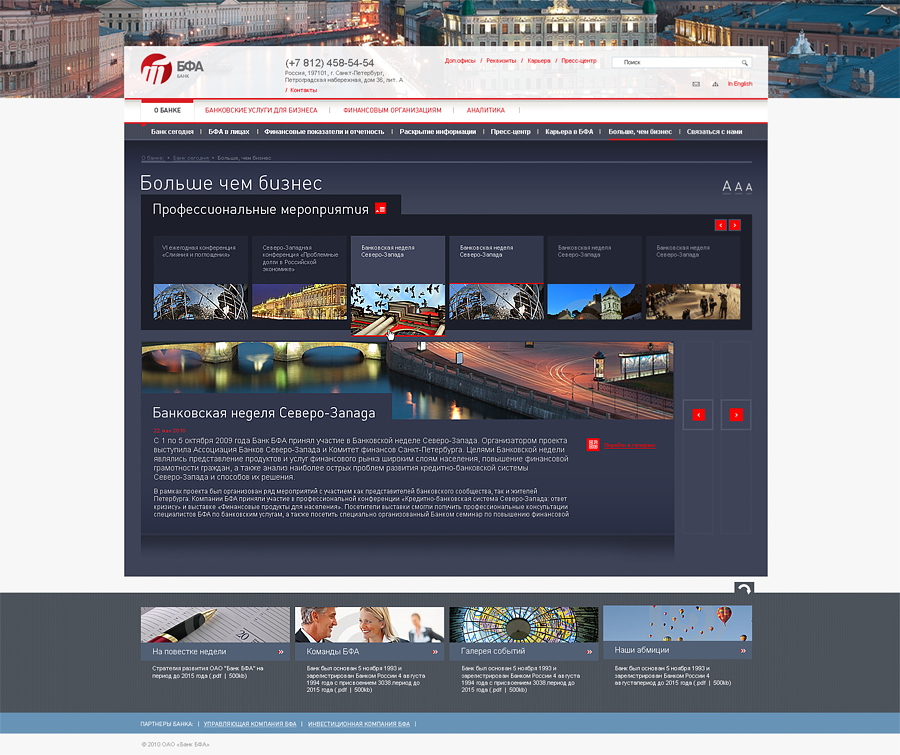The image size is (900, 755).
Task: Open ФИНАНСОВЫМ ОРГАНИЗАЦИЯМ tab
Action: click(x=392, y=110)
